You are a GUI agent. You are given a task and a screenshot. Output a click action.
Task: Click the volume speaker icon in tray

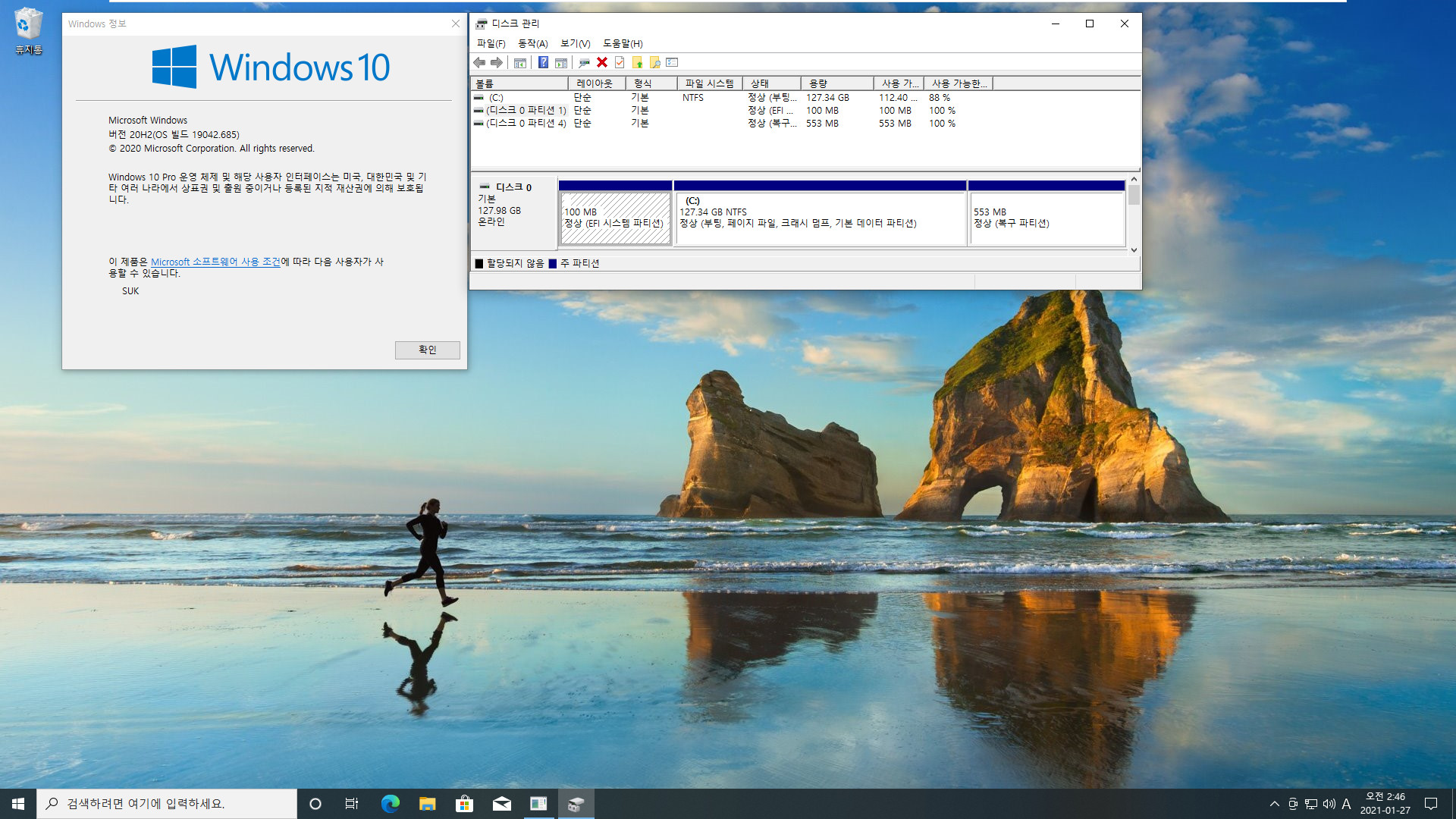(1329, 804)
